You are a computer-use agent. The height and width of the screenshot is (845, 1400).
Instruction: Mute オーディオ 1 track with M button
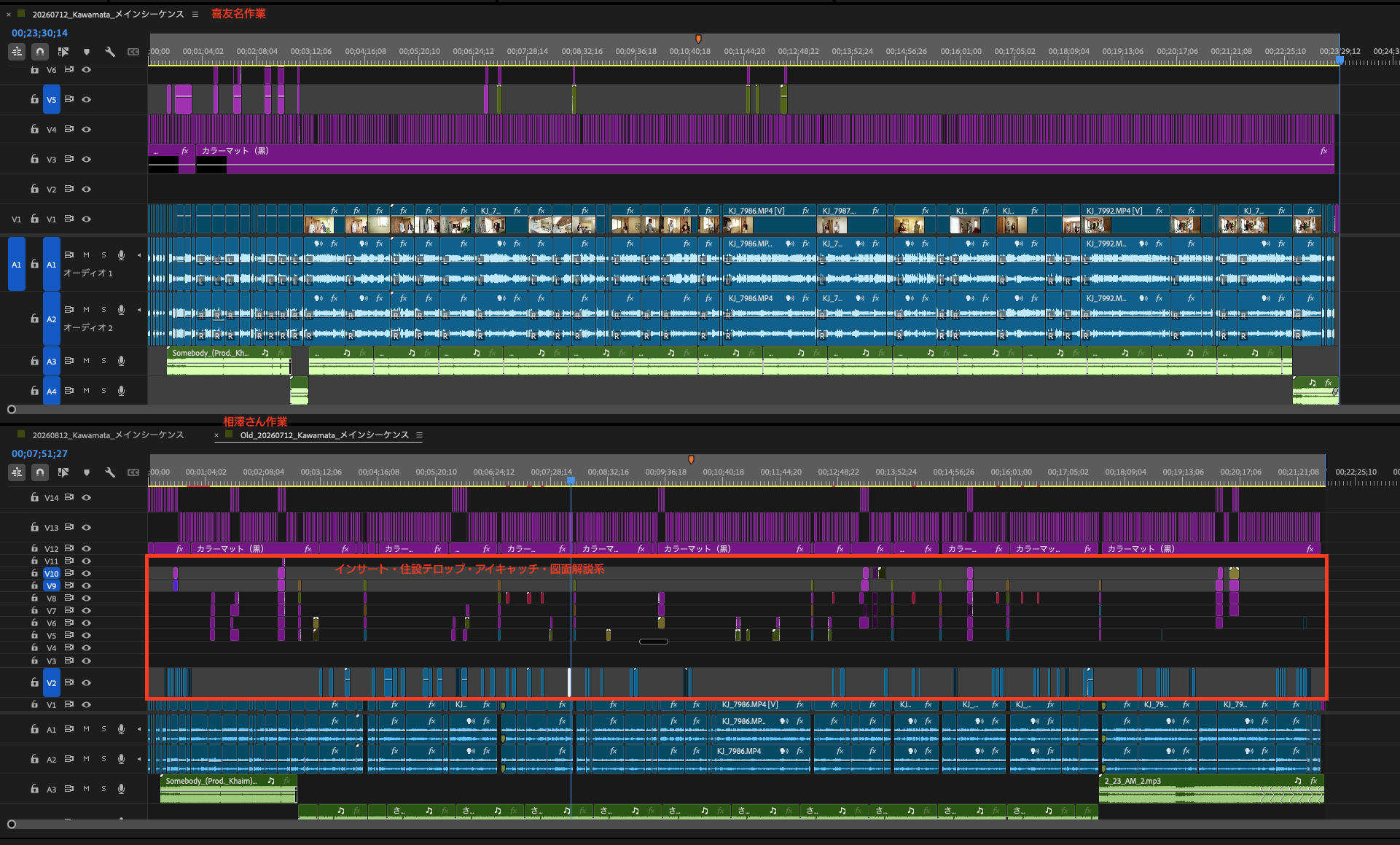click(86, 255)
